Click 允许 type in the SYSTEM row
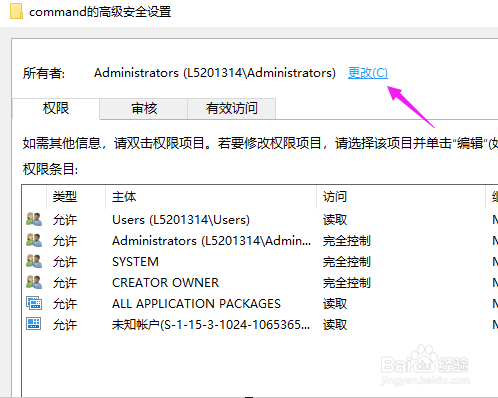Viewport: 498px width, 398px height. pyautogui.click(x=65, y=262)
